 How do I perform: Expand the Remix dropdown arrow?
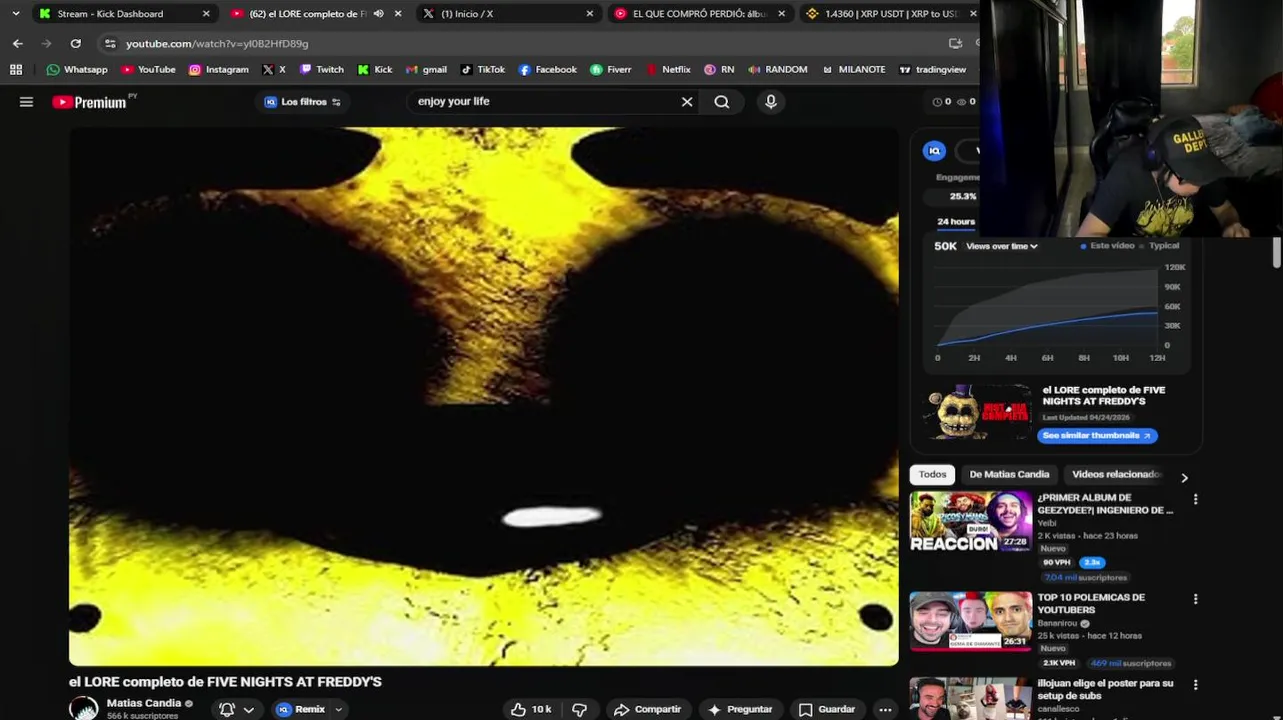(x=338, y=709)
